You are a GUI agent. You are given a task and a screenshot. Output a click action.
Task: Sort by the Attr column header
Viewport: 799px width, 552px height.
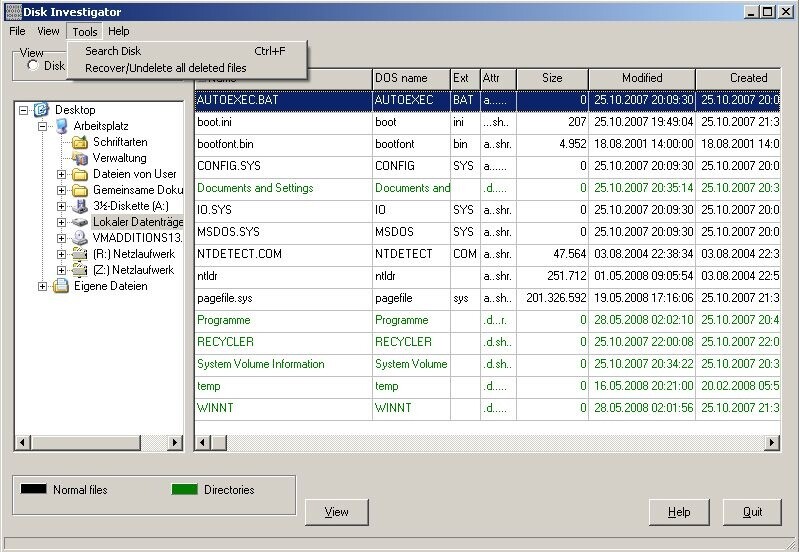(x=498, y=78)
